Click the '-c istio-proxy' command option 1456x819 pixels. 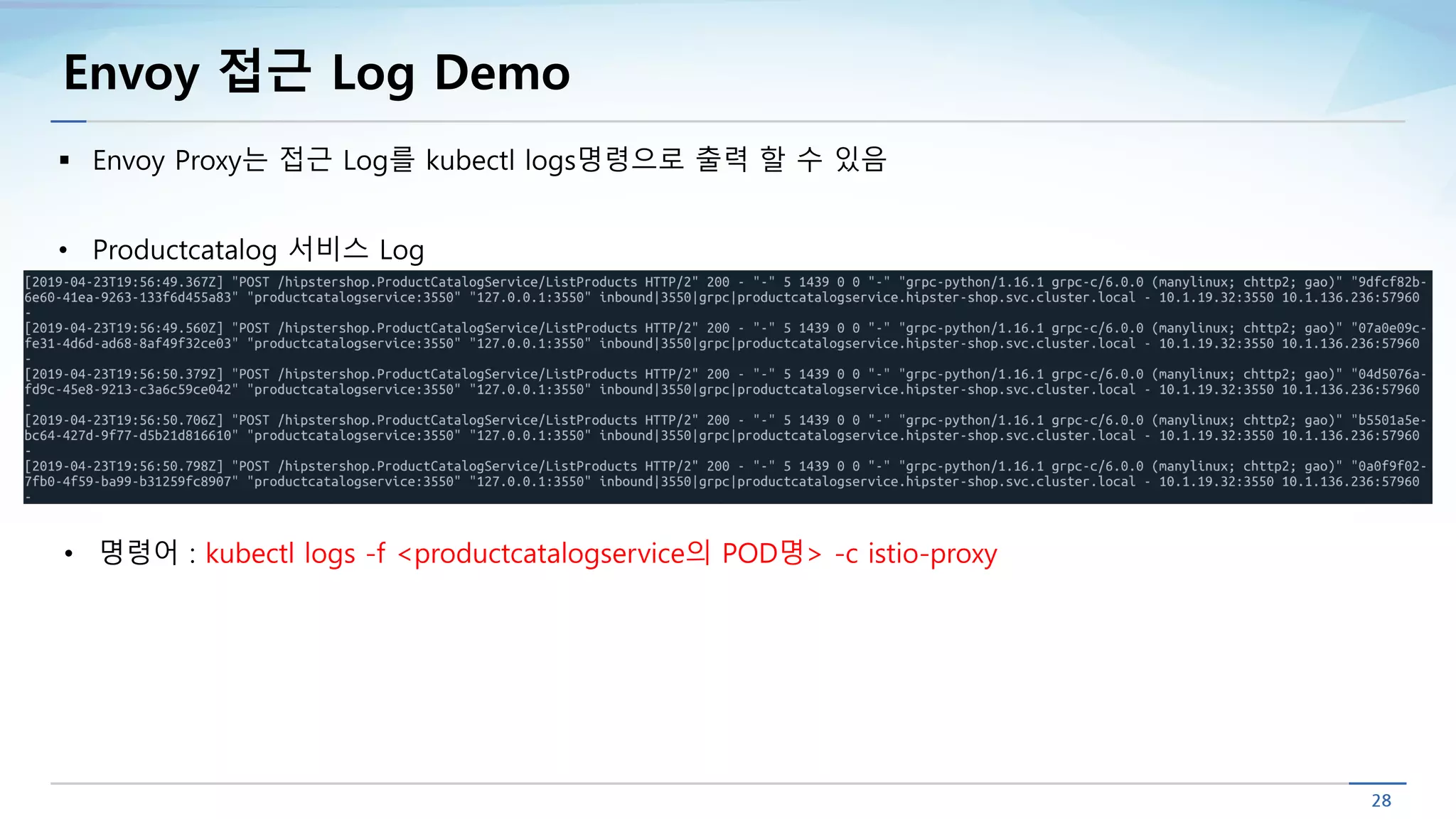[916, 553]
